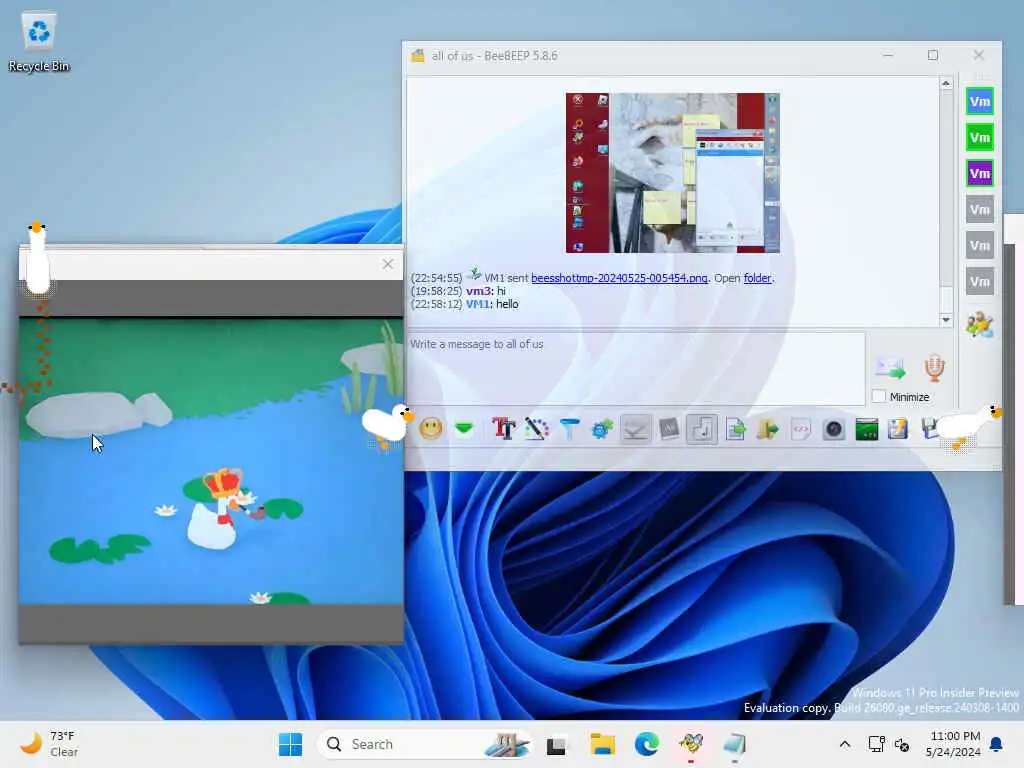Click the network status tray icon
Screen dimensions: 1024x768
point(876,744)
